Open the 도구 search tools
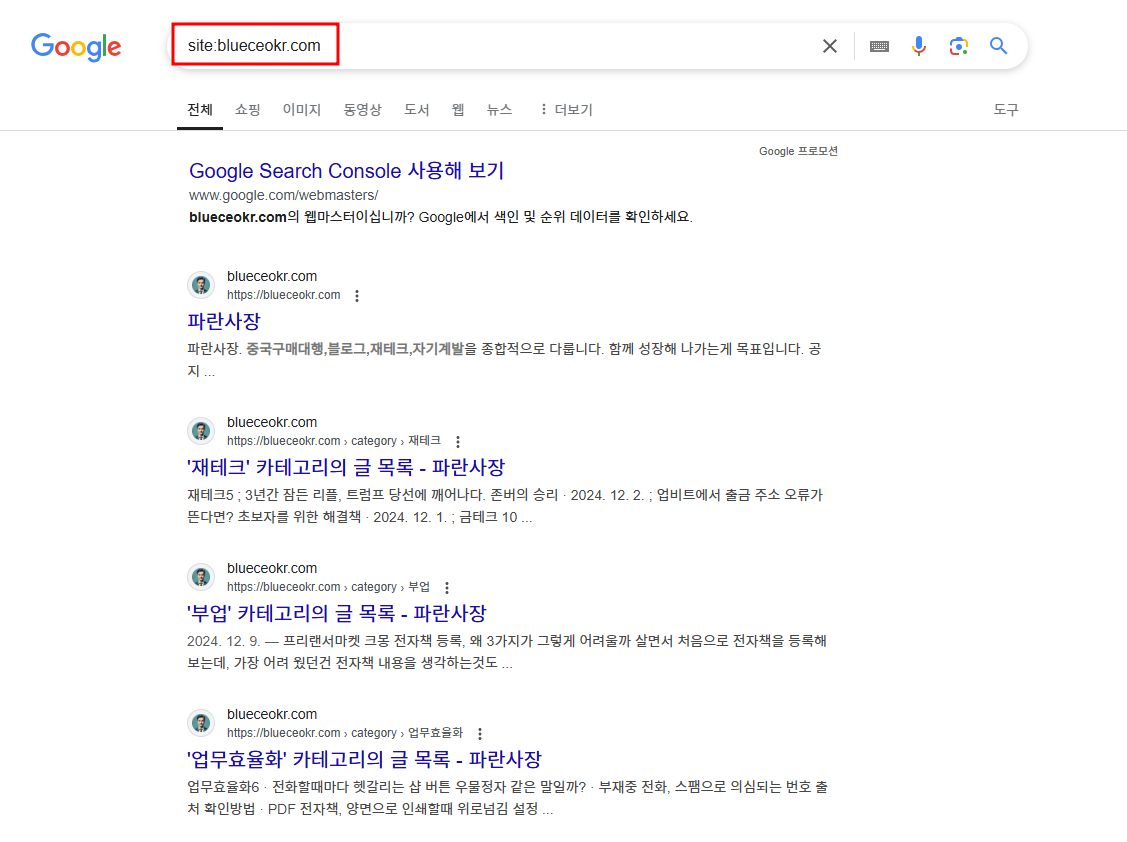Screen dimensions: 1127x842 [1006, 109]
